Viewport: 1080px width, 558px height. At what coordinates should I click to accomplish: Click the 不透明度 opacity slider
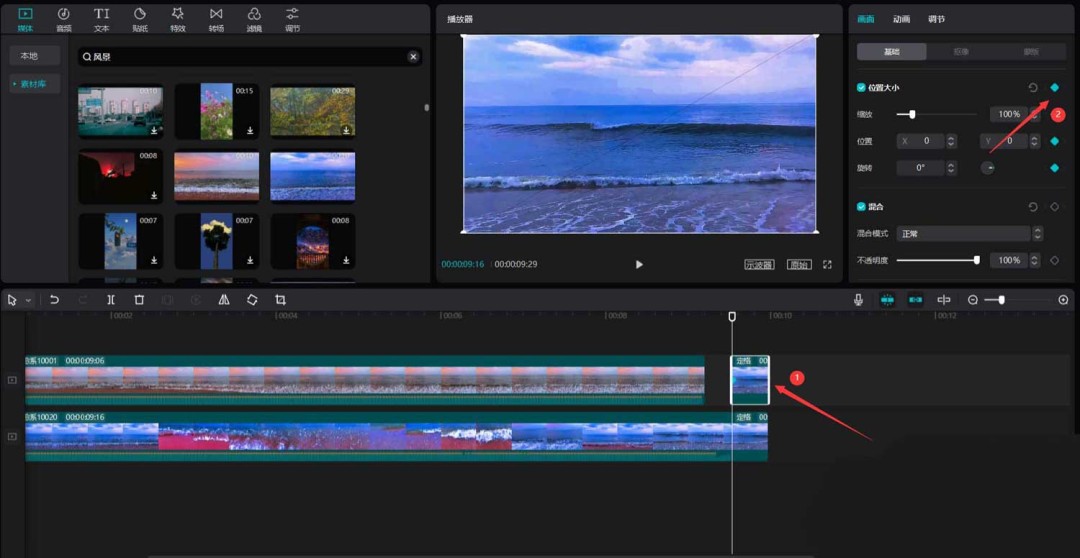[936, 260]
